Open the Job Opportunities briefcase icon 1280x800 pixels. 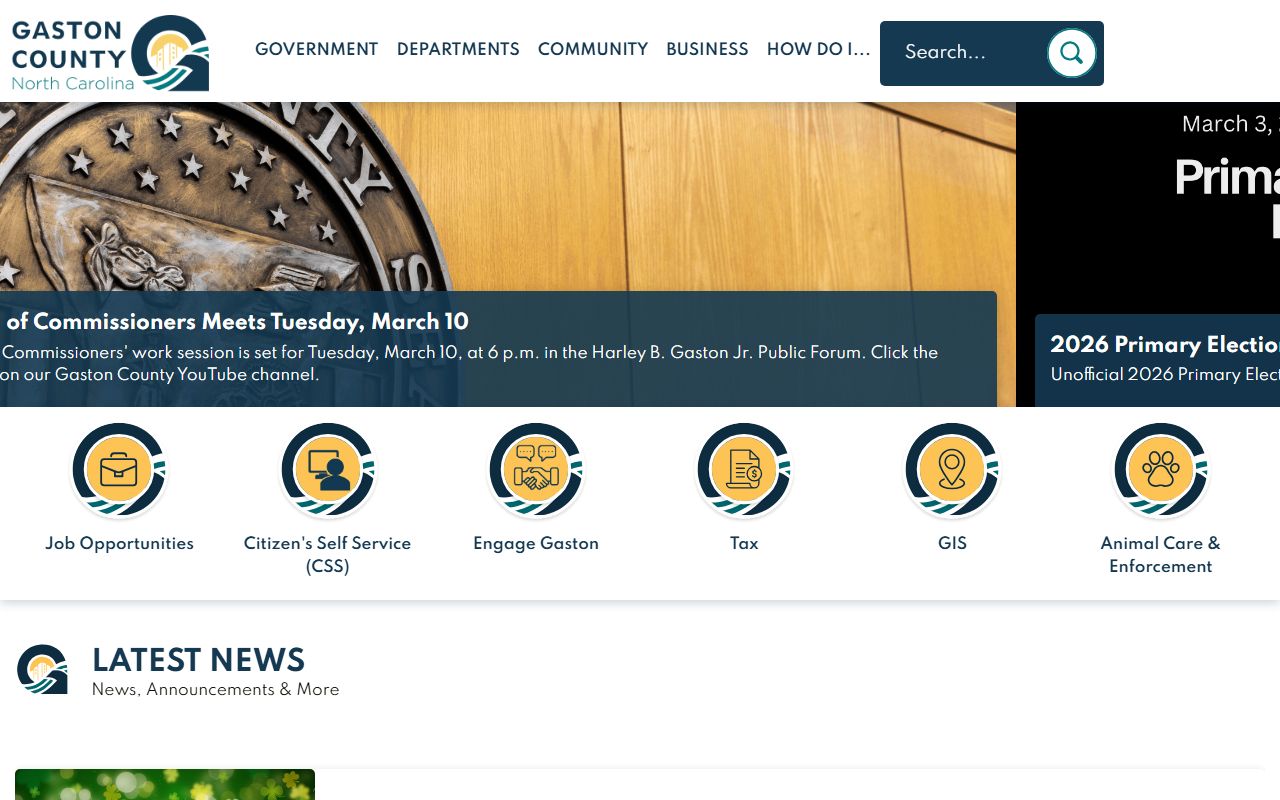[x=119, y=470]
